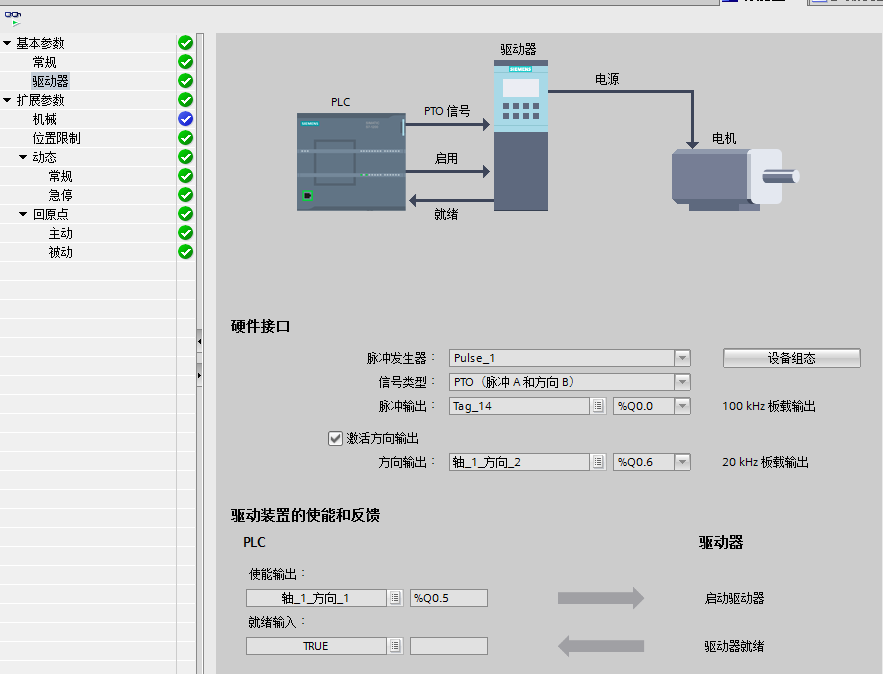Click the monitoring glasses icon in the toolbar
883x674 pixels.
[x=13, y=15]
